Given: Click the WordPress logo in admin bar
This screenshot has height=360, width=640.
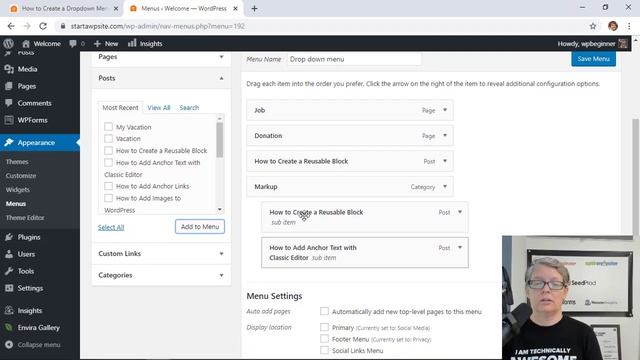Looking at the screenshot, I should coord(9,43).
